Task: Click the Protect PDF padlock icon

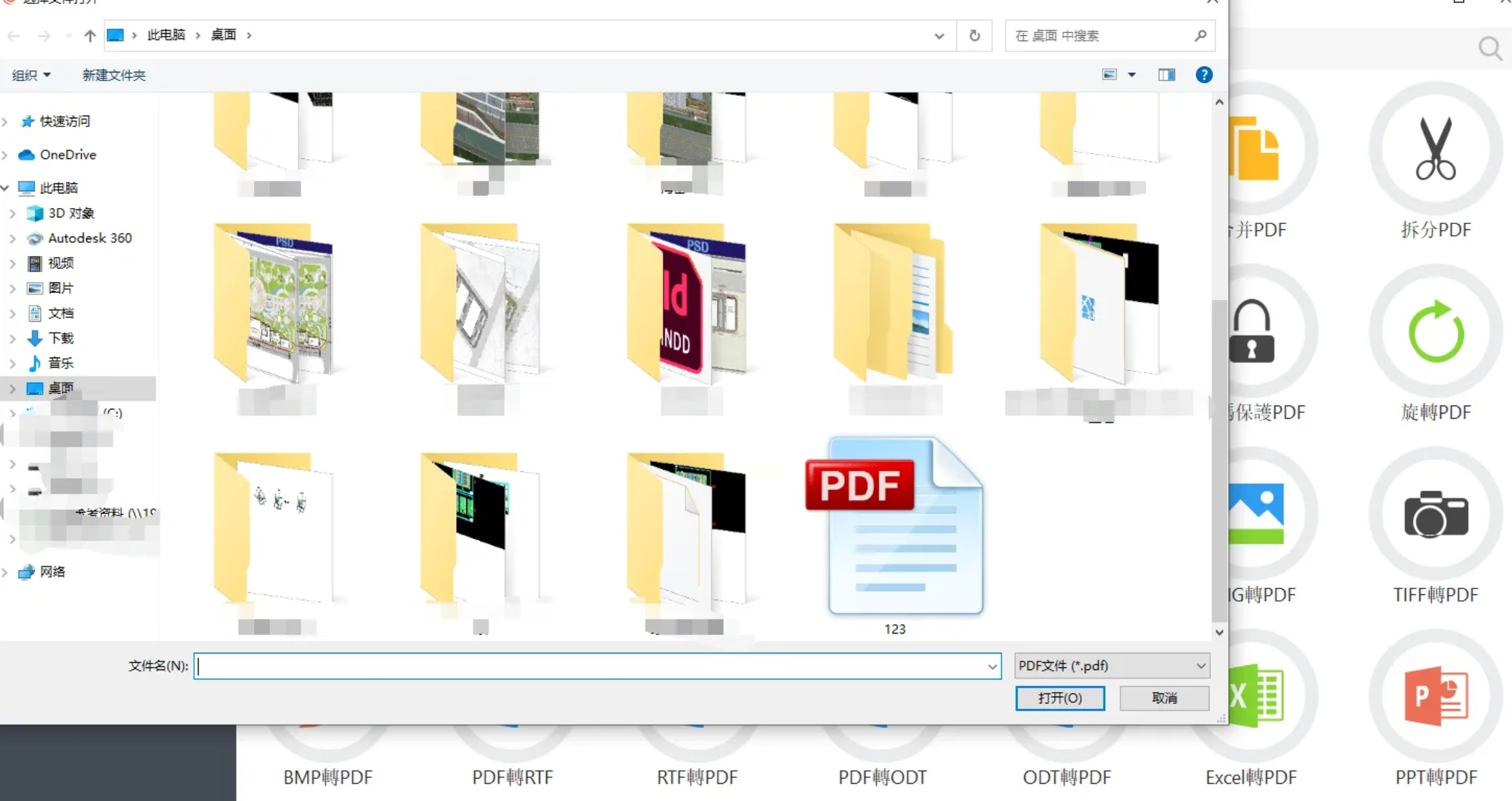Action: click(x=1252, y=332)
